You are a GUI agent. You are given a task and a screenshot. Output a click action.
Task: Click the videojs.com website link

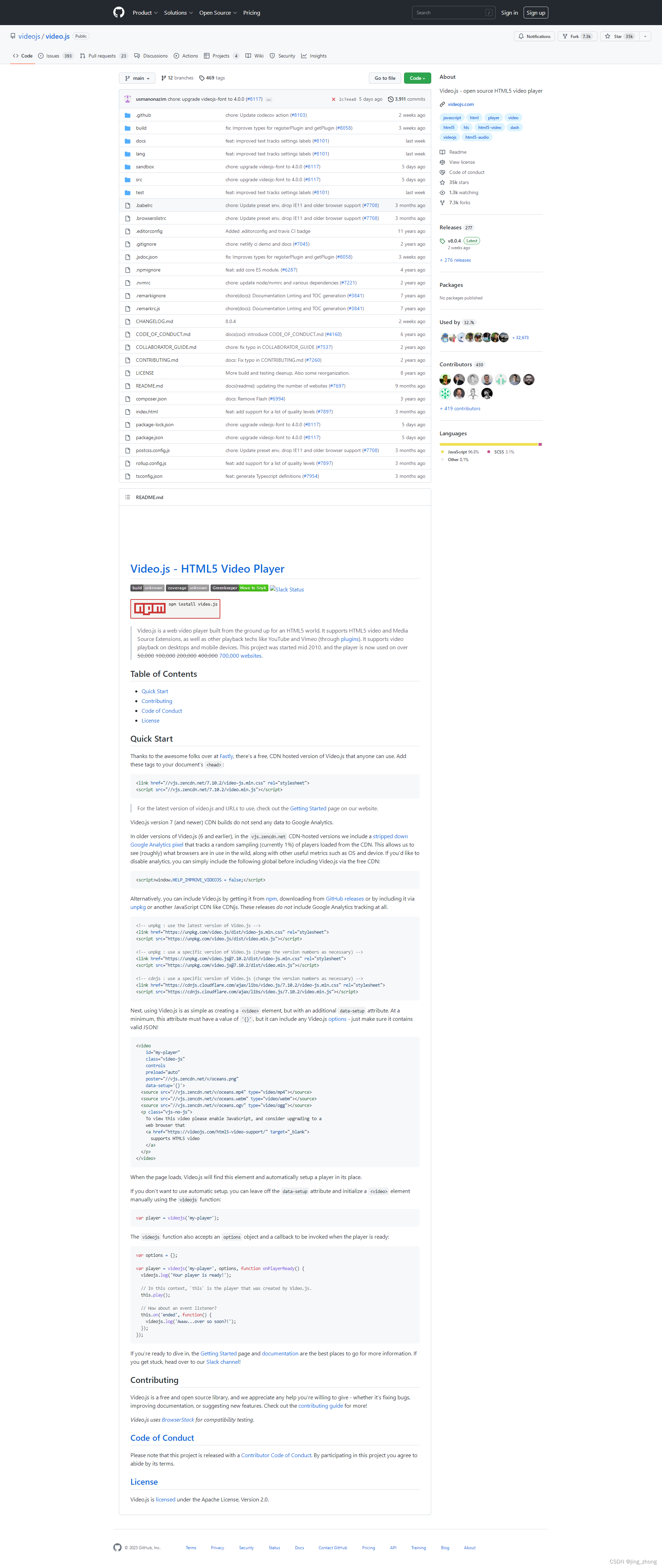461,104
